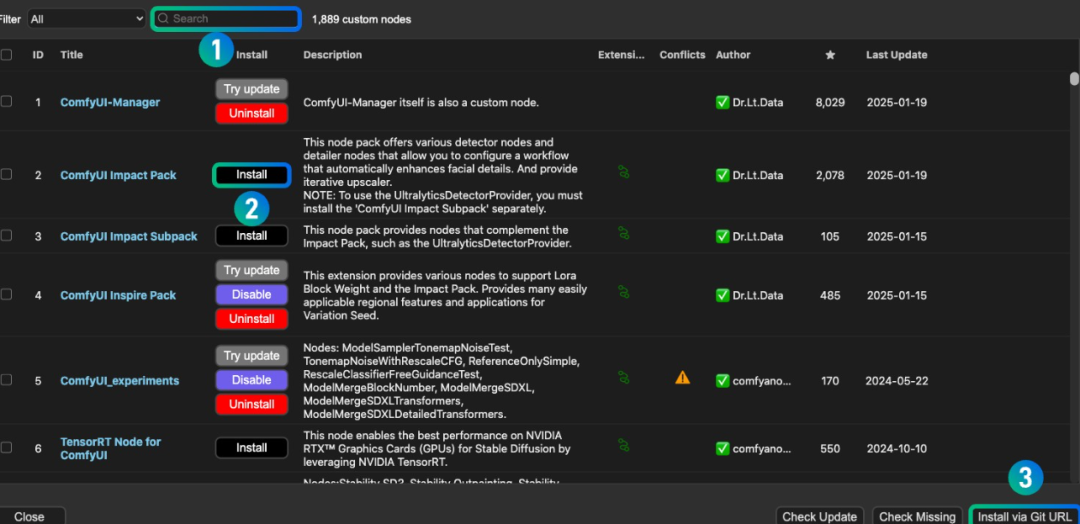This screenshot has width=1080, height=524.
Task: Click the Dr.Lt.Data author in ComfyUI-Manager row
Action: click(x=758, y=103)
